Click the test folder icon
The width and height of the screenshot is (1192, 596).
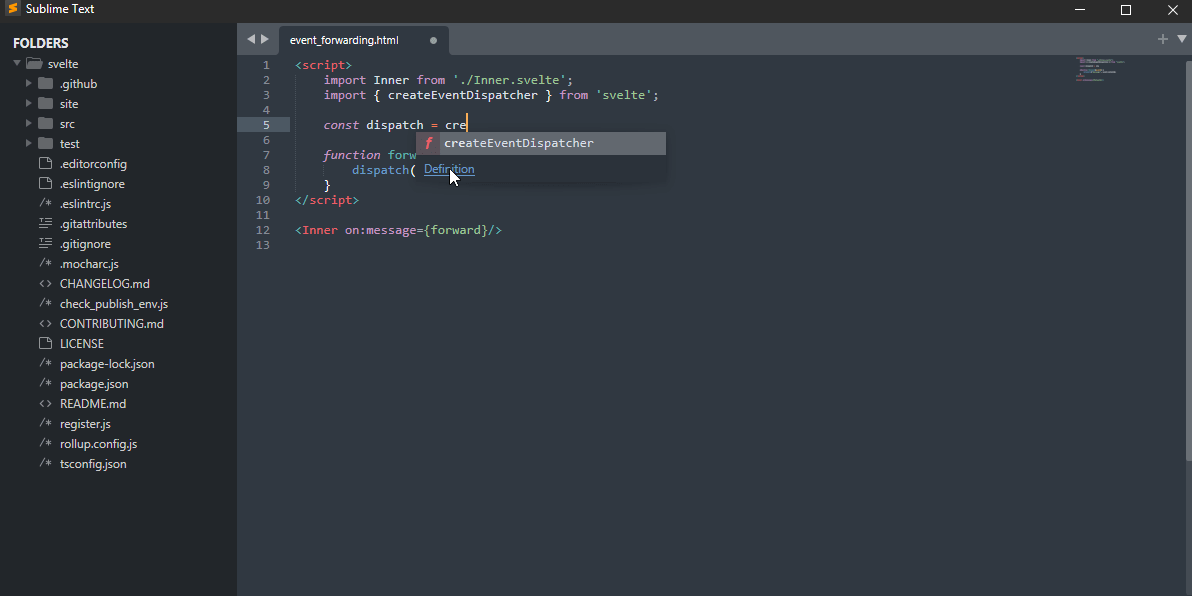coord(46,143)
